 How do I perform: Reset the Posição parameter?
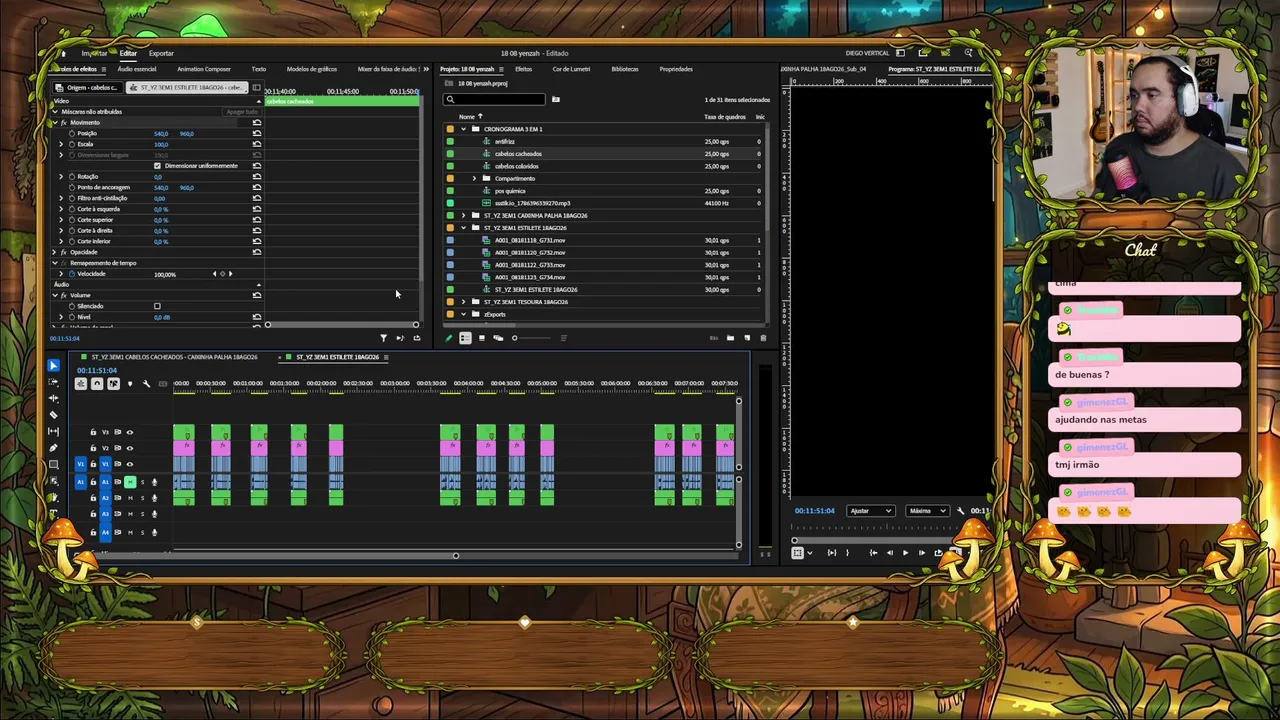[257, 134]
